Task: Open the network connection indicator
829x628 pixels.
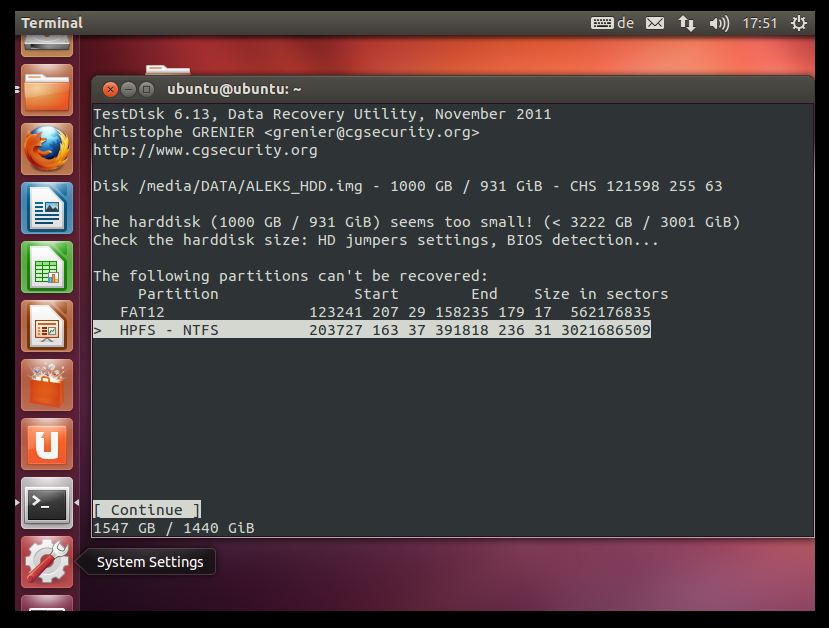Action: [x=687, y=23]
